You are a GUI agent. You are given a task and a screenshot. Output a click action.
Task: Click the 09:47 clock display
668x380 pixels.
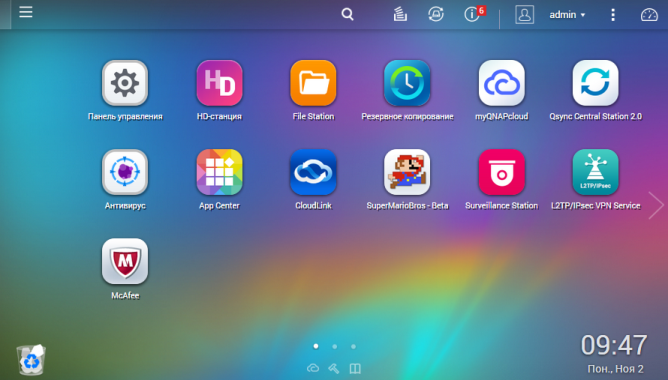pyautogui.click(x=614, y=345)
